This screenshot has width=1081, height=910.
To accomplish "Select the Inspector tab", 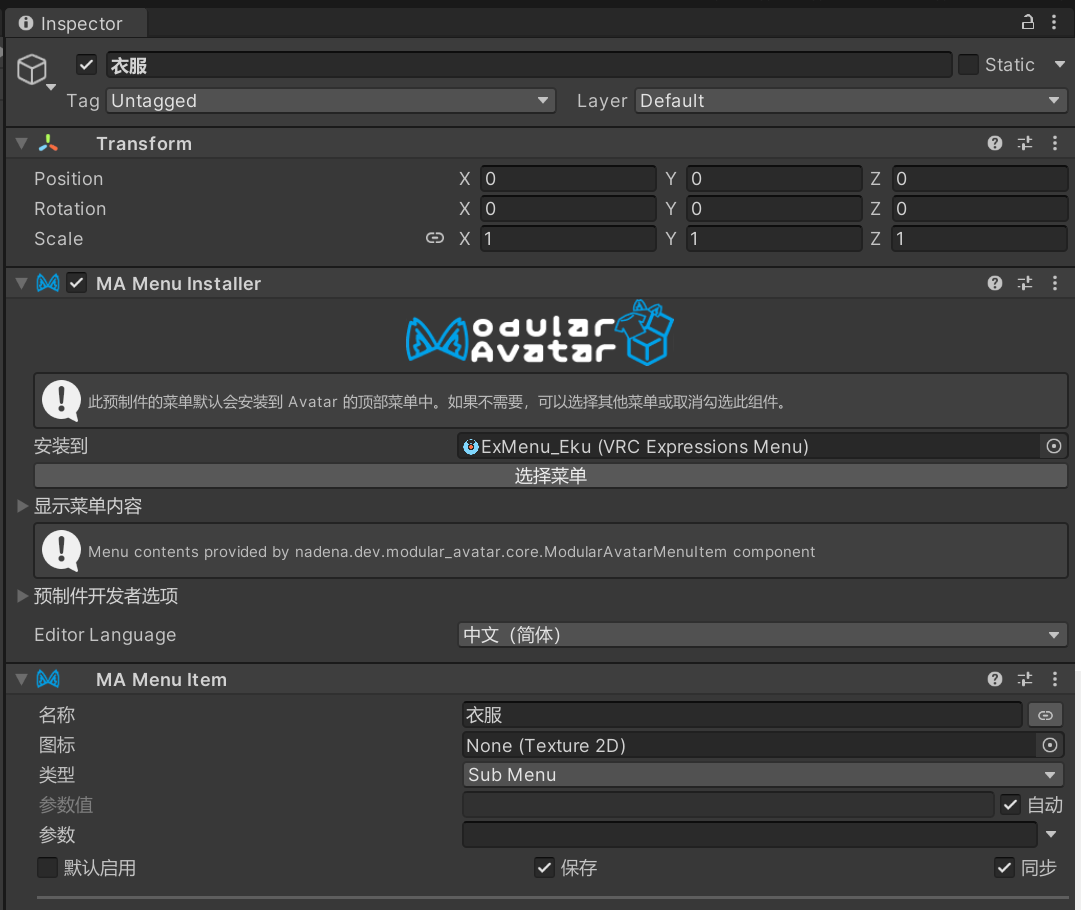I will pyautogui.click(x=72, y=23).
